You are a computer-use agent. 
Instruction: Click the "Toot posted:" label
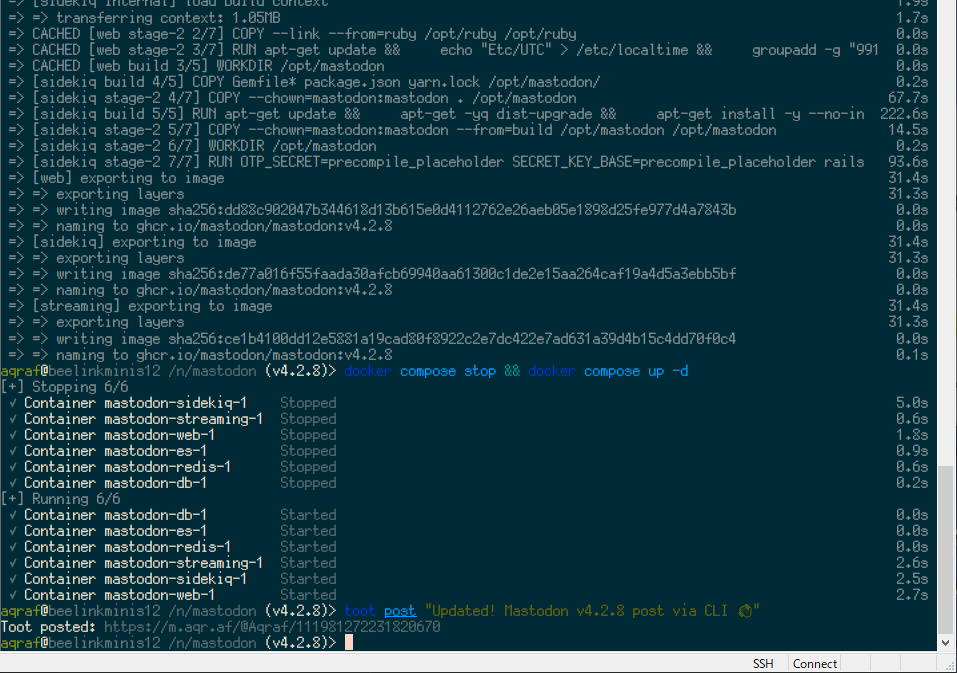click(48, 627)
